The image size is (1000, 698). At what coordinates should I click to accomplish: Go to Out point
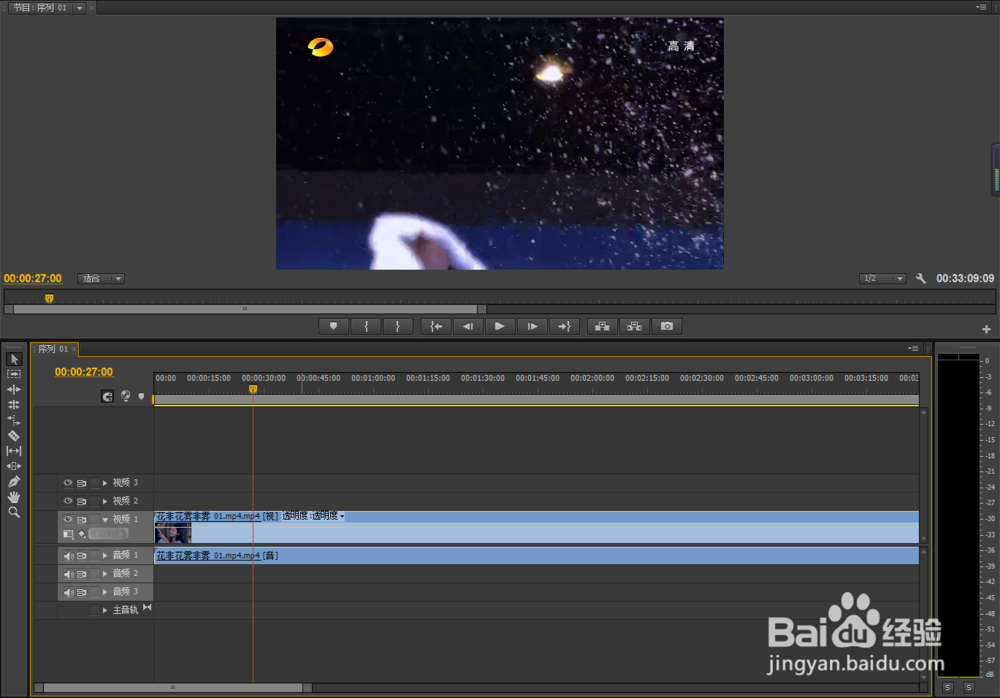(564, 327)
